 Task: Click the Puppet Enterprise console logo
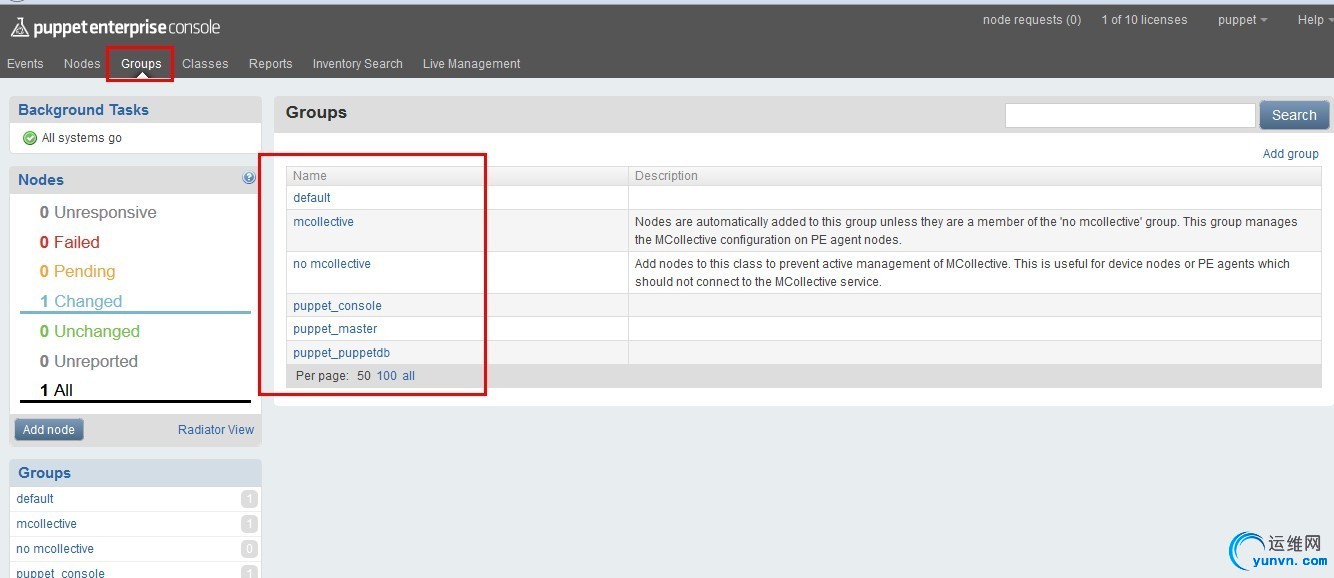coord(115,27)
